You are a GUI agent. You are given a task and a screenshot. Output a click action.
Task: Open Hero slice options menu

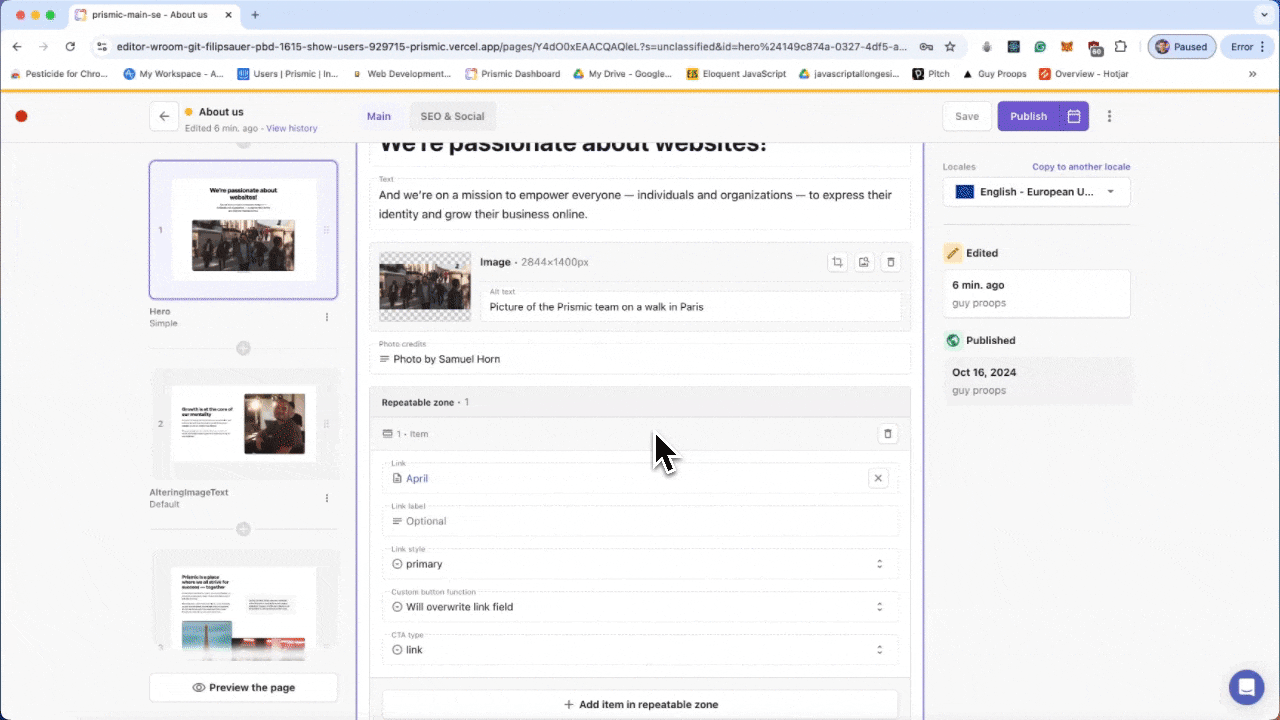pyautogui.click(x=327, y=317)
